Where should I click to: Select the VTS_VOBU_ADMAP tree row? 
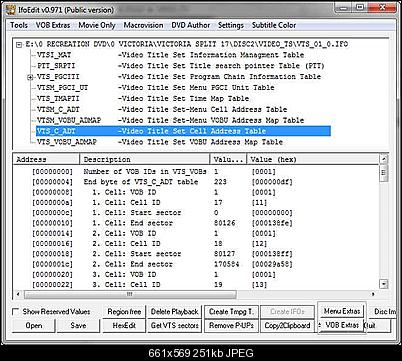point(160,142)
